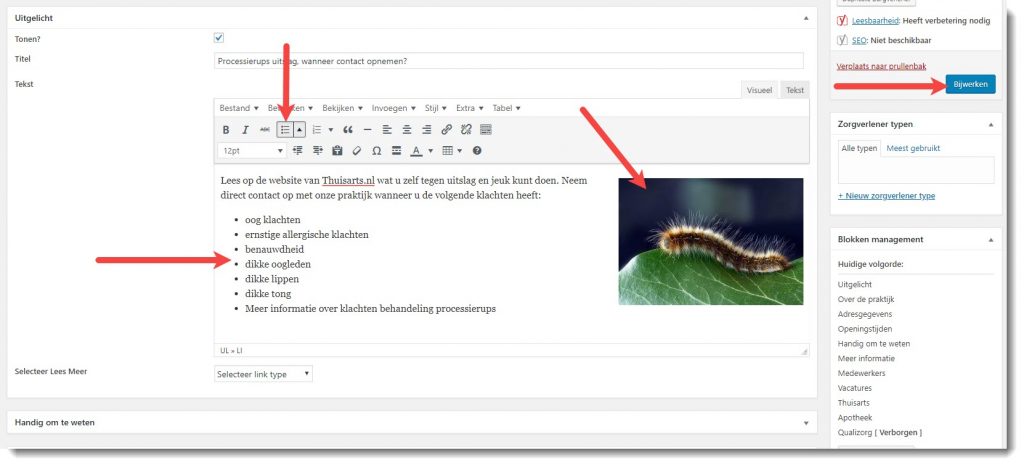Open the numbered list style dropdown arrow
Viewport: 1024px width, 466px height.
[x=330, y=130]
